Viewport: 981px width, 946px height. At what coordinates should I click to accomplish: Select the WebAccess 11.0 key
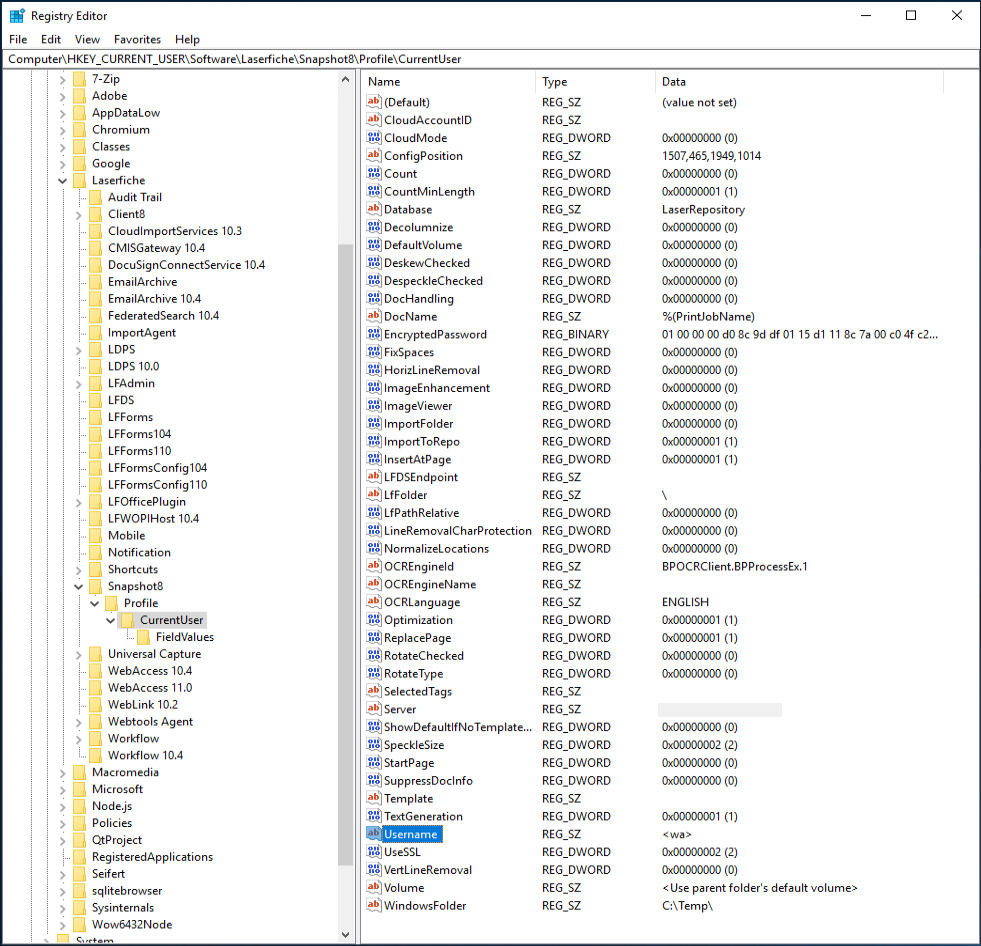(150, 688)
